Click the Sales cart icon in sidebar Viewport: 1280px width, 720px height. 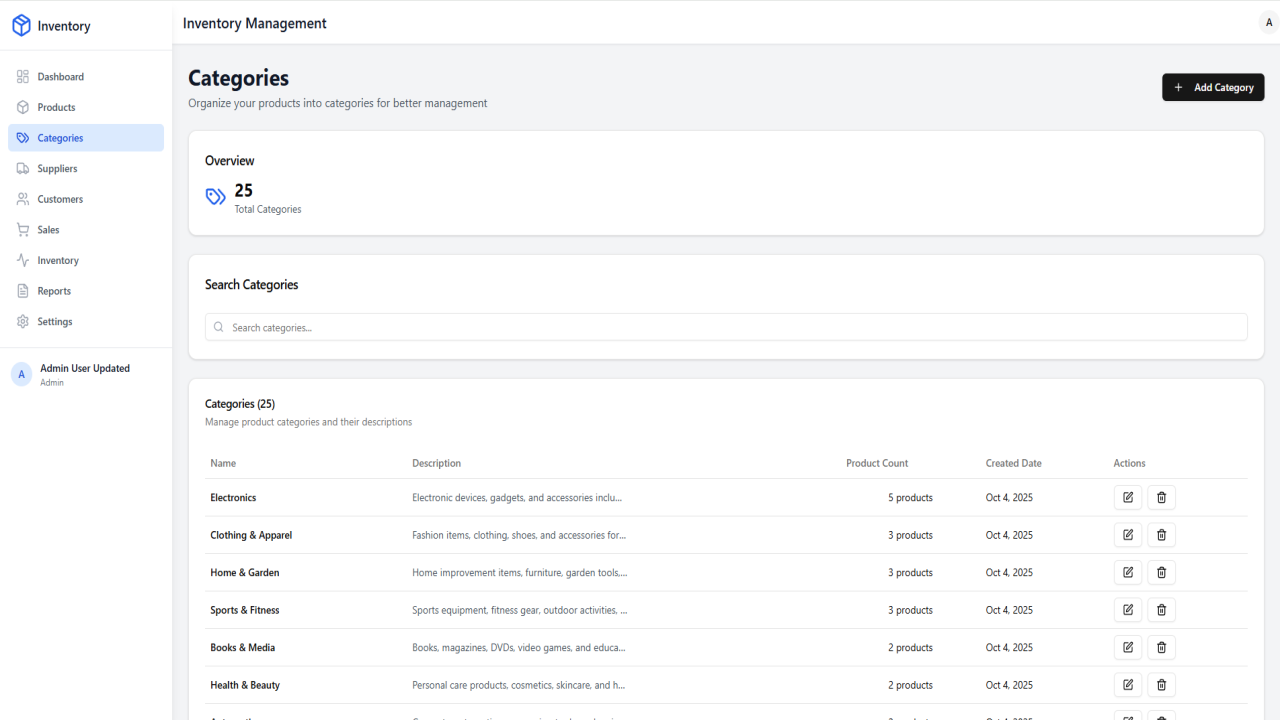(x=23, y=230)
